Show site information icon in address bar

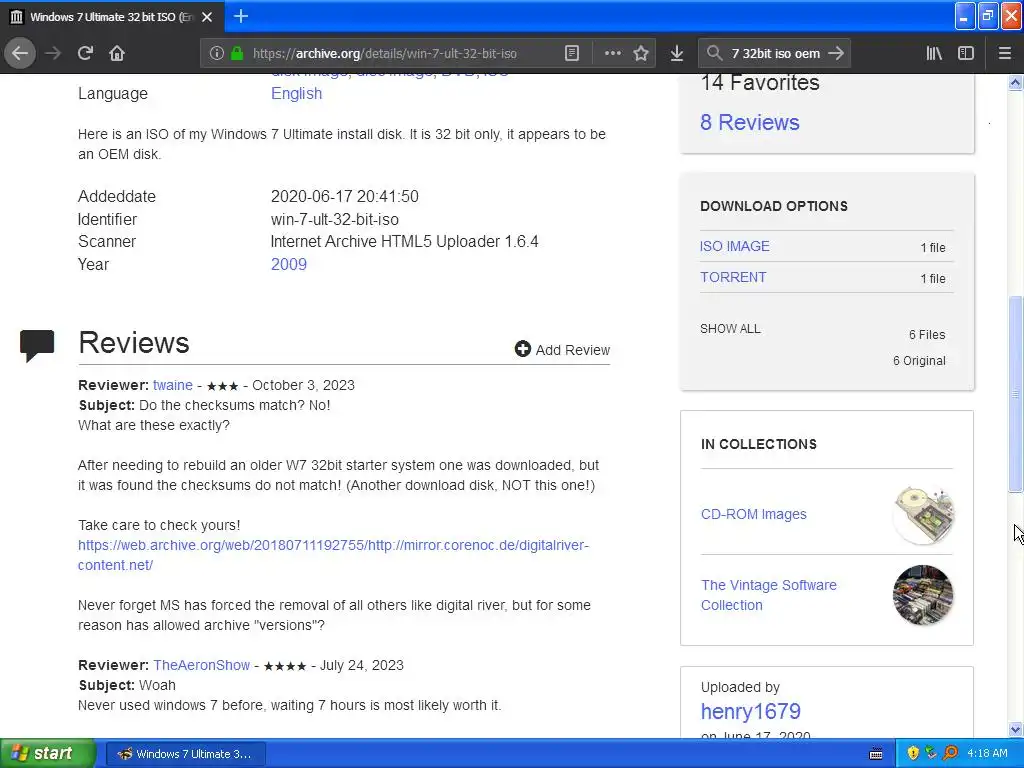coord(217,54)
